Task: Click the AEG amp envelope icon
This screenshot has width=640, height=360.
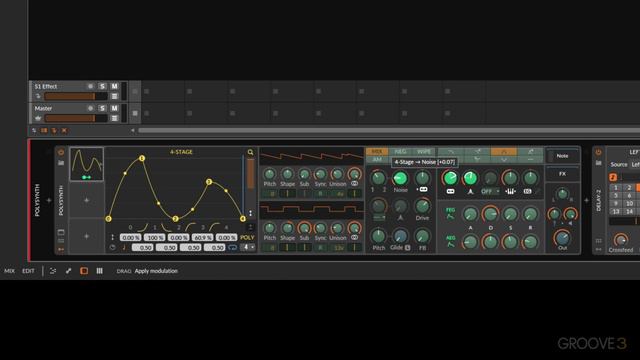Action: 450,241
